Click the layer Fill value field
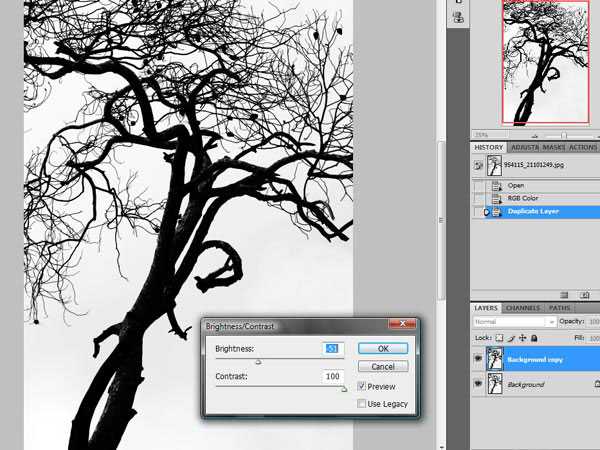This screenshot has height=450, width=600. coord(594,338)
